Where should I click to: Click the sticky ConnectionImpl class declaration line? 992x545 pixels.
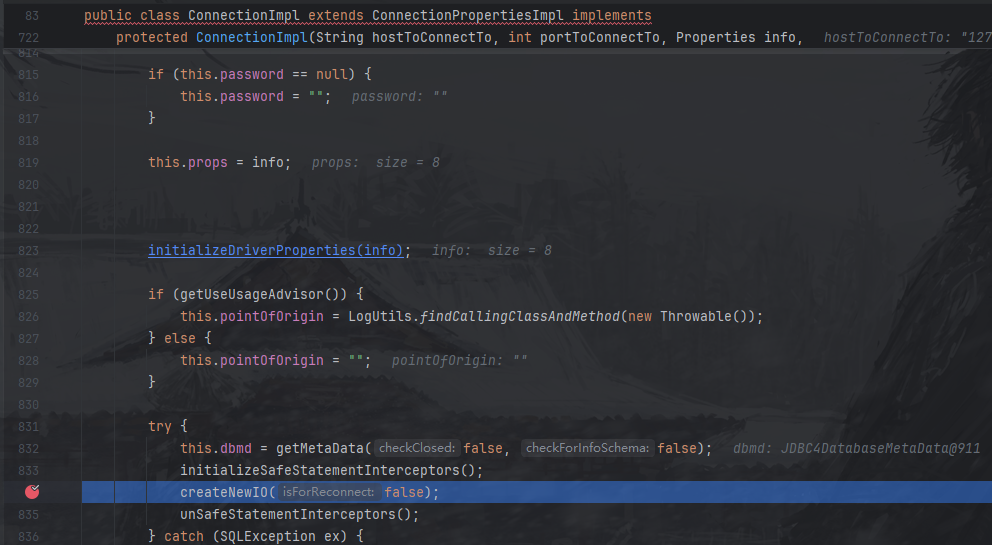pyautogui.click(x=367, y=16)
